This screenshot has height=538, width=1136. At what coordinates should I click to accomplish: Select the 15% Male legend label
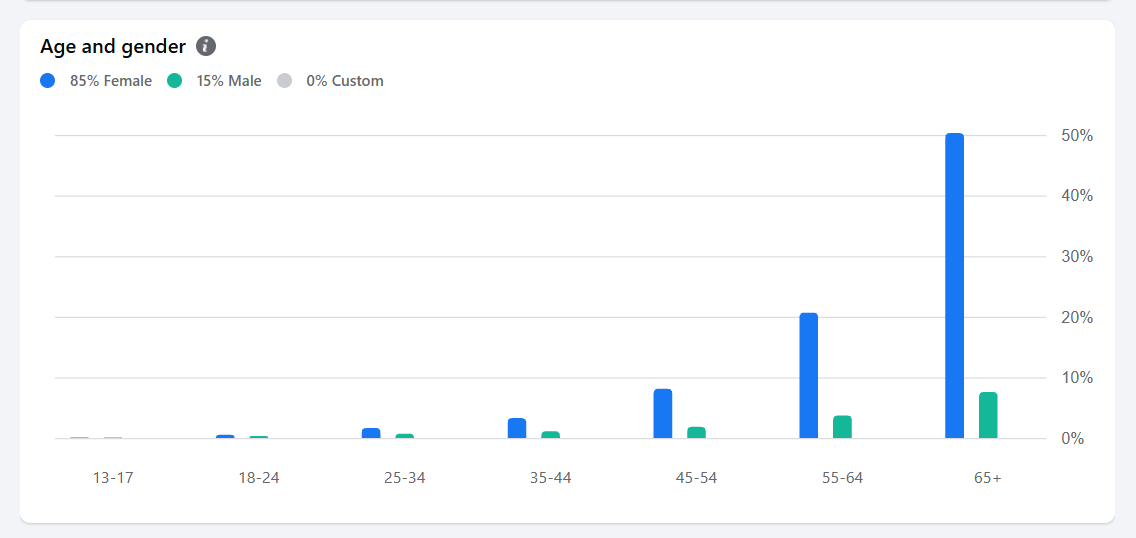[x=229, y=81]
